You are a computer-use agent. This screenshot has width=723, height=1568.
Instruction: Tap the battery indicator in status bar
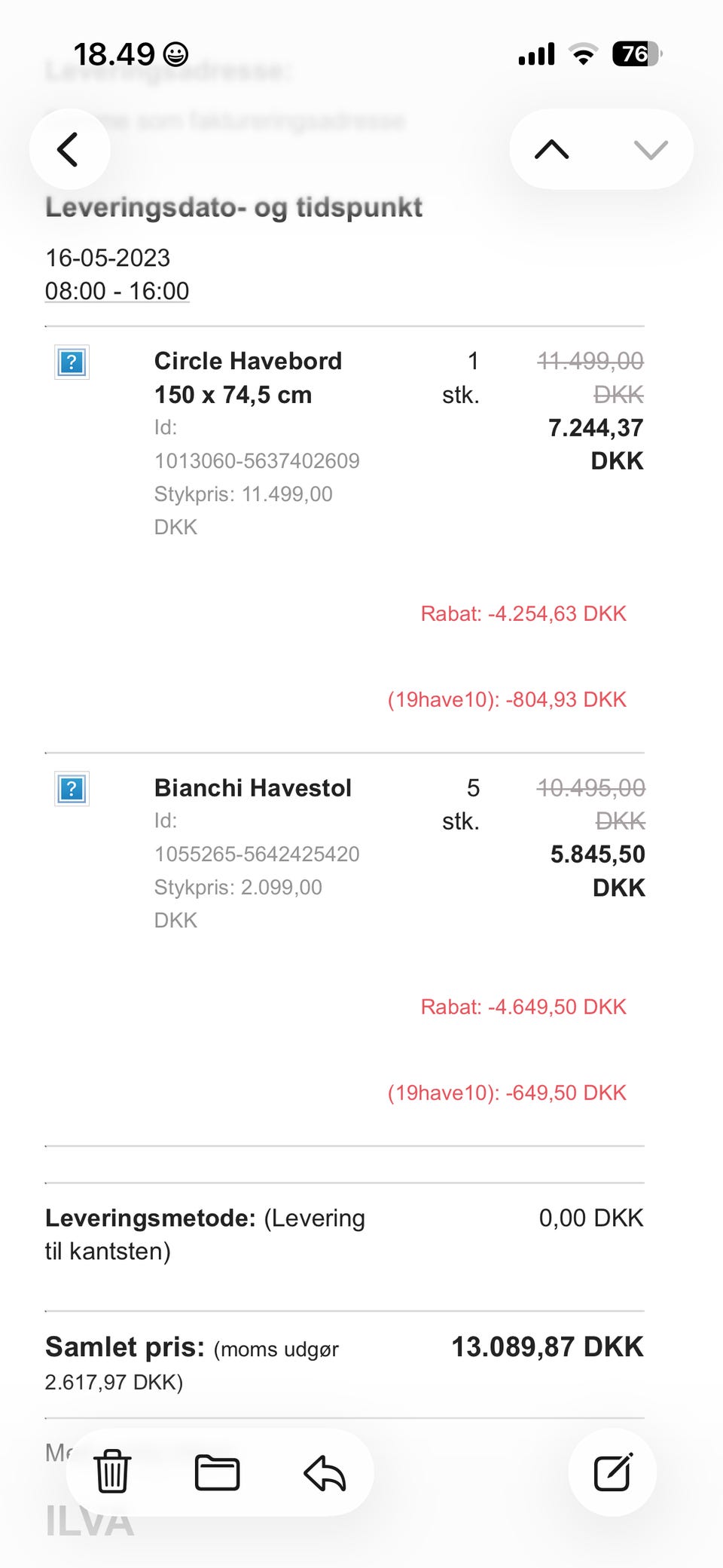(636, 54)
